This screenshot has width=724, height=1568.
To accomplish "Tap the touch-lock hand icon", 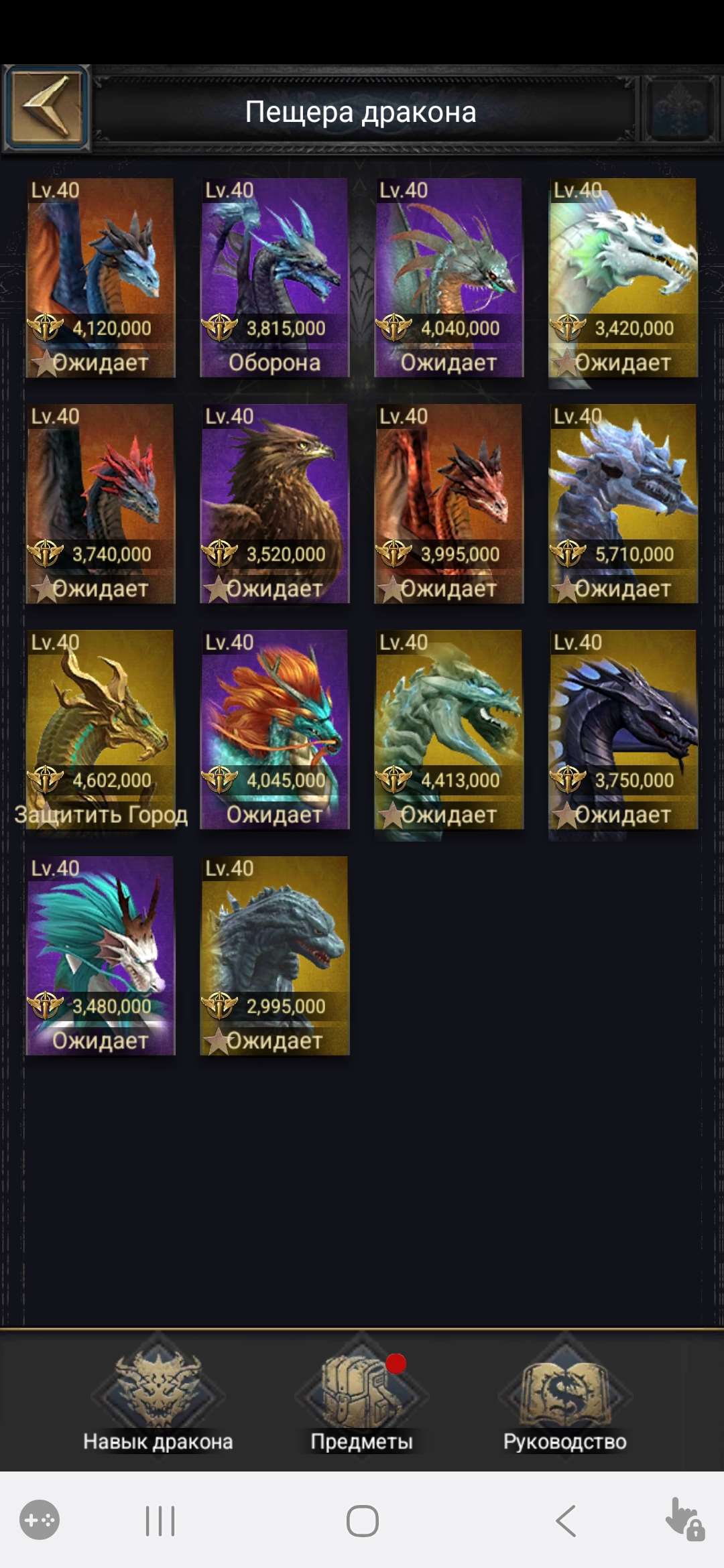I will (684, 1520).
